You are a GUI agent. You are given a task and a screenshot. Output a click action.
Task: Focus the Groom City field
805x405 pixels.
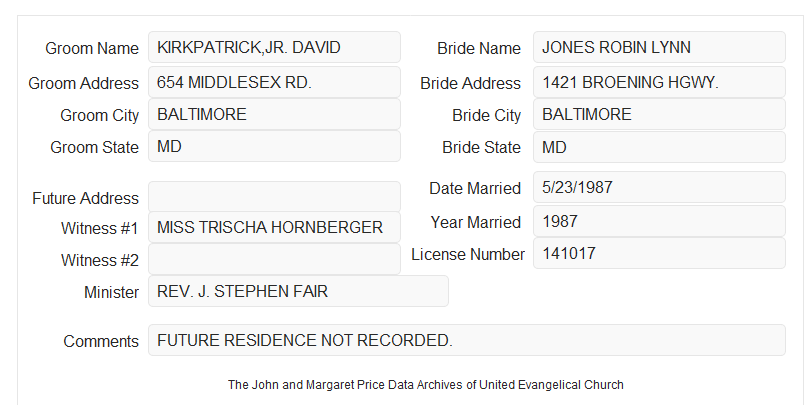274,114
